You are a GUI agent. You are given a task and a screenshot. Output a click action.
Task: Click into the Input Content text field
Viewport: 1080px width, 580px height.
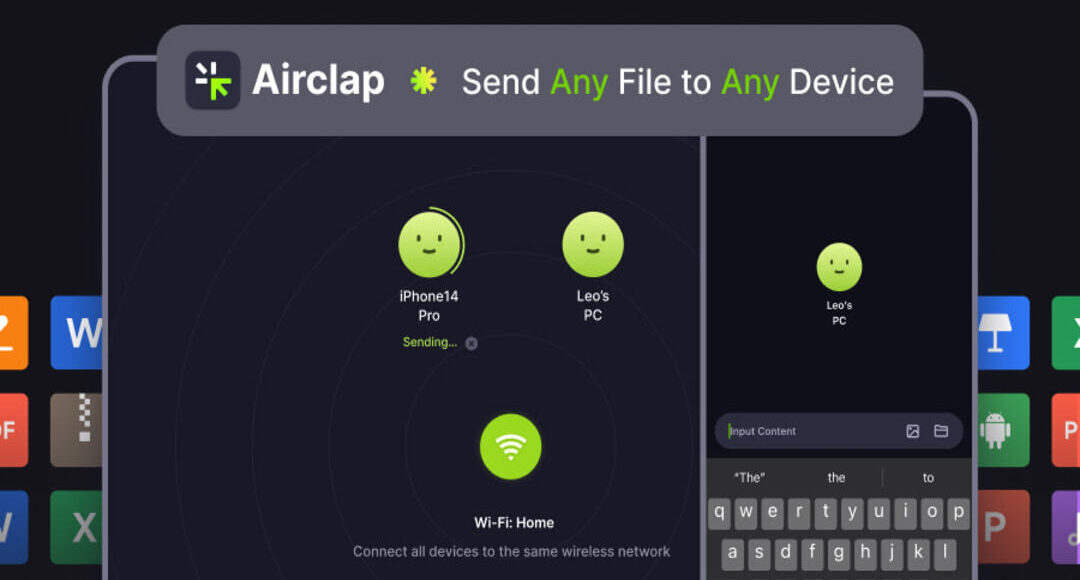[810, 431]
